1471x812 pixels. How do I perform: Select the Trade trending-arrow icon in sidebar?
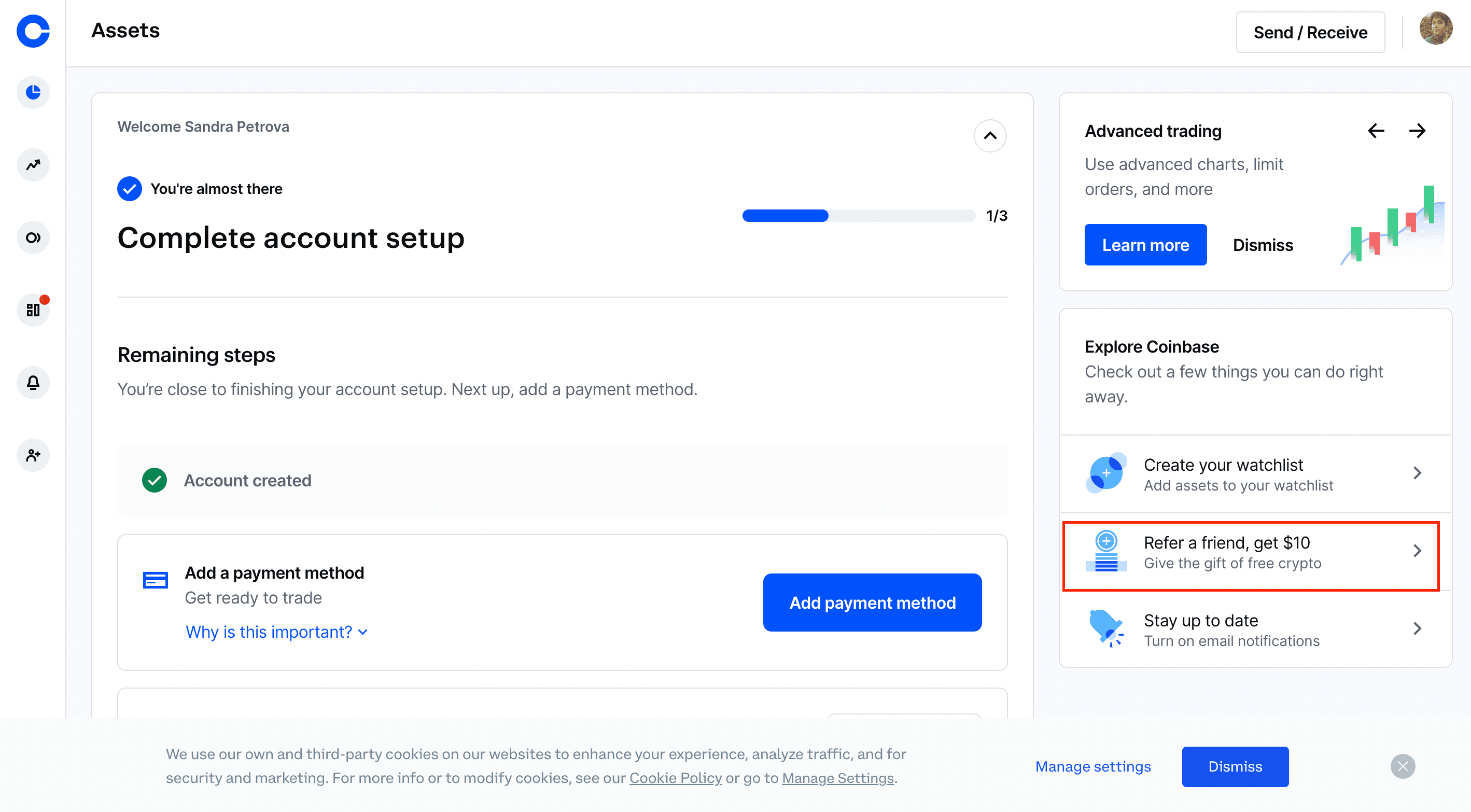(x=33, y=165)
